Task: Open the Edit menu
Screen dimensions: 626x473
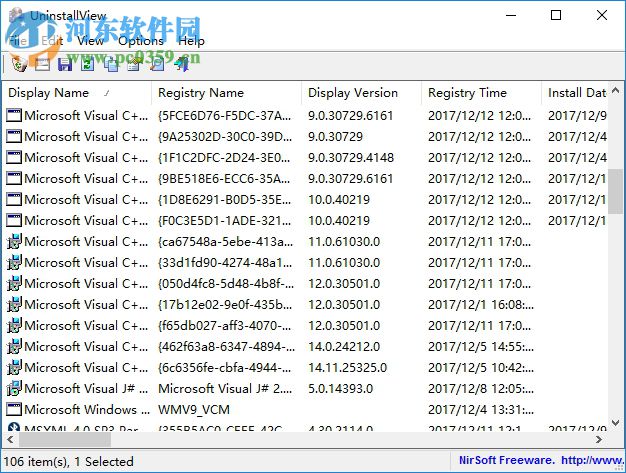Action: pyautogui.click(x=52, y=41)
